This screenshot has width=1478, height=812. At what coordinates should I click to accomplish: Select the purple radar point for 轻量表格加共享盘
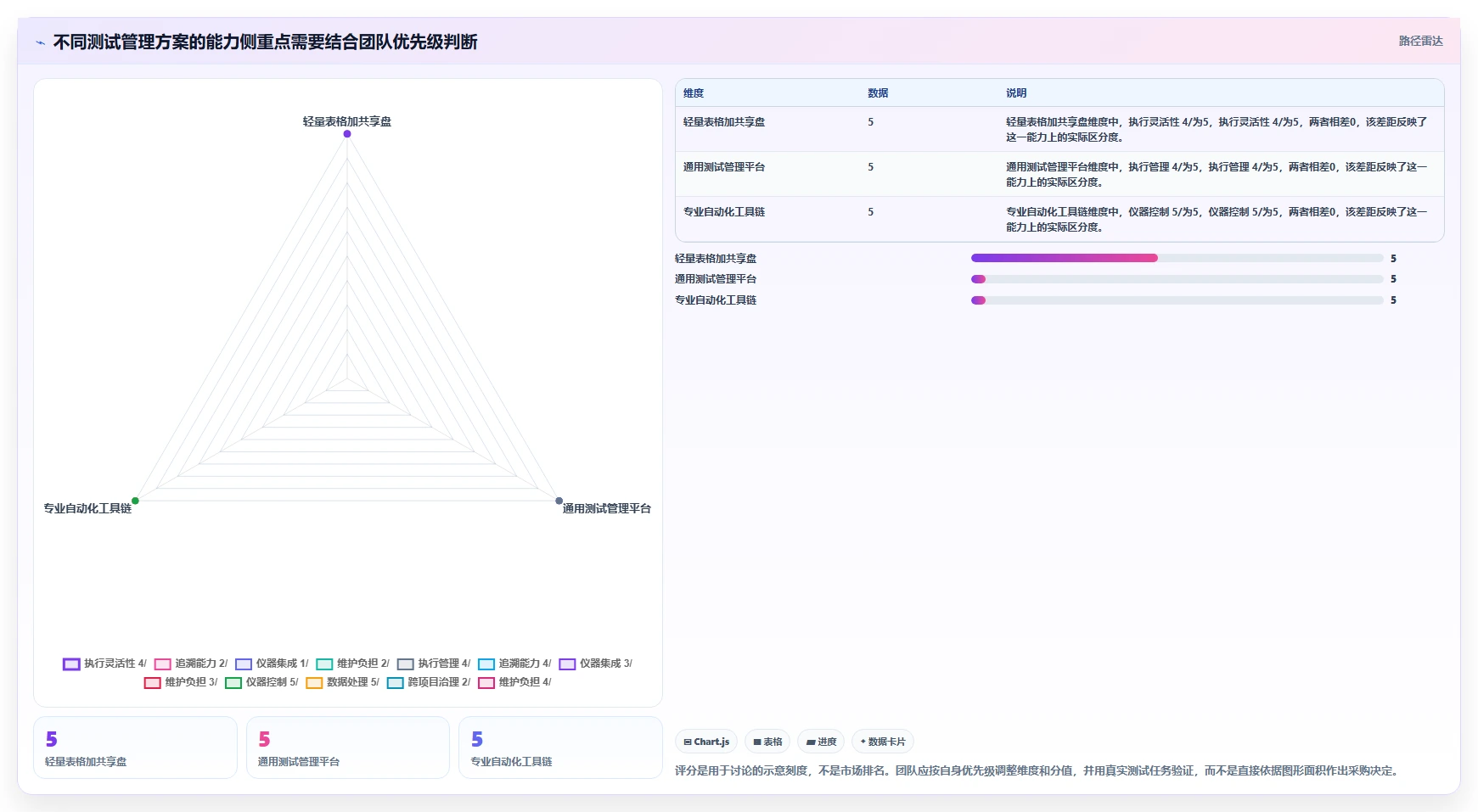click(347, 134)
